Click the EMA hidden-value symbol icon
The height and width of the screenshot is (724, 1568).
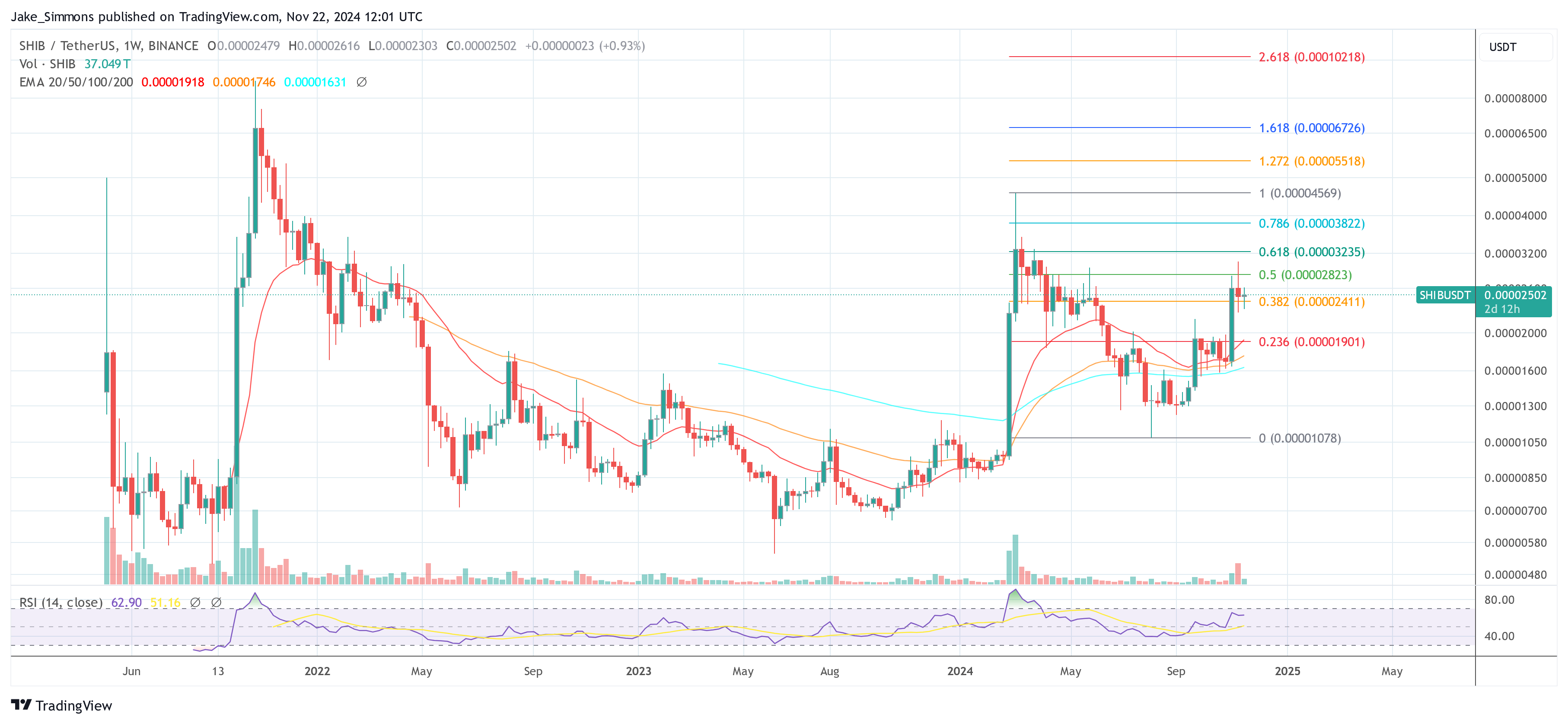[361, 82]
